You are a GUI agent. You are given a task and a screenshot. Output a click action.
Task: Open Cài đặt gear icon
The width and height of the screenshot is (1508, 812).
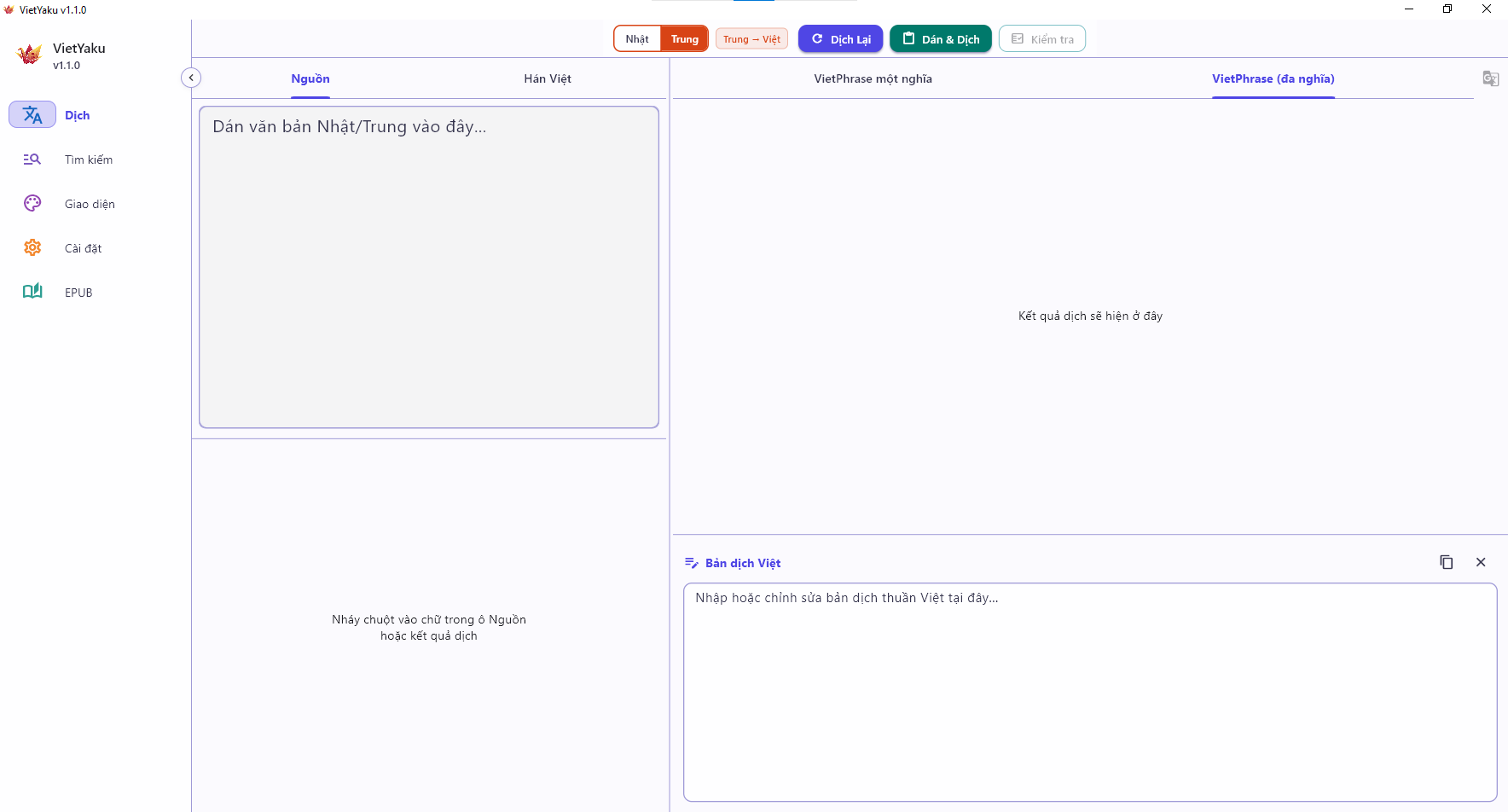tap(32, 248)
